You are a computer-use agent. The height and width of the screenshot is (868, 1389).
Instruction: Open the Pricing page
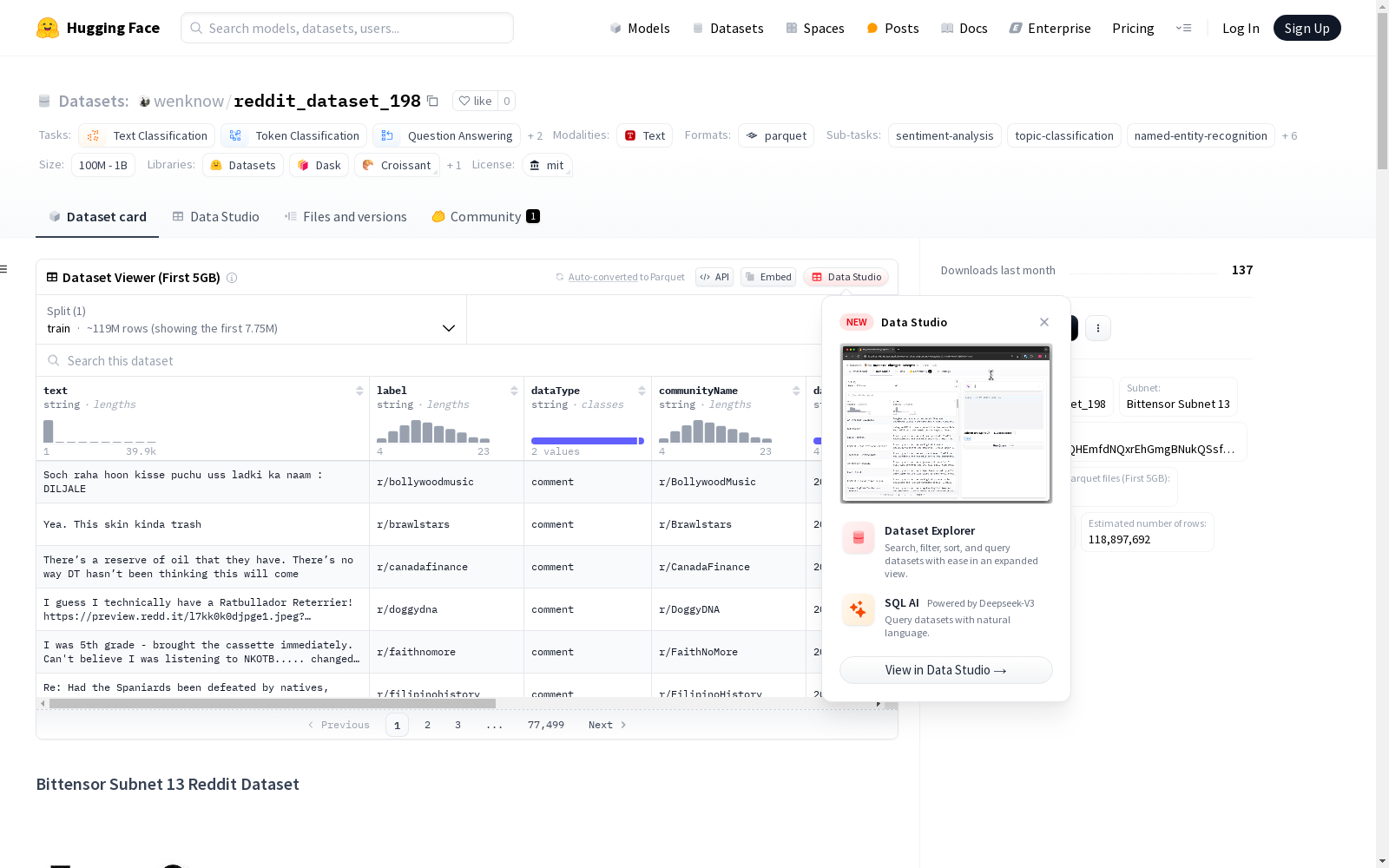pos(1133,28)
